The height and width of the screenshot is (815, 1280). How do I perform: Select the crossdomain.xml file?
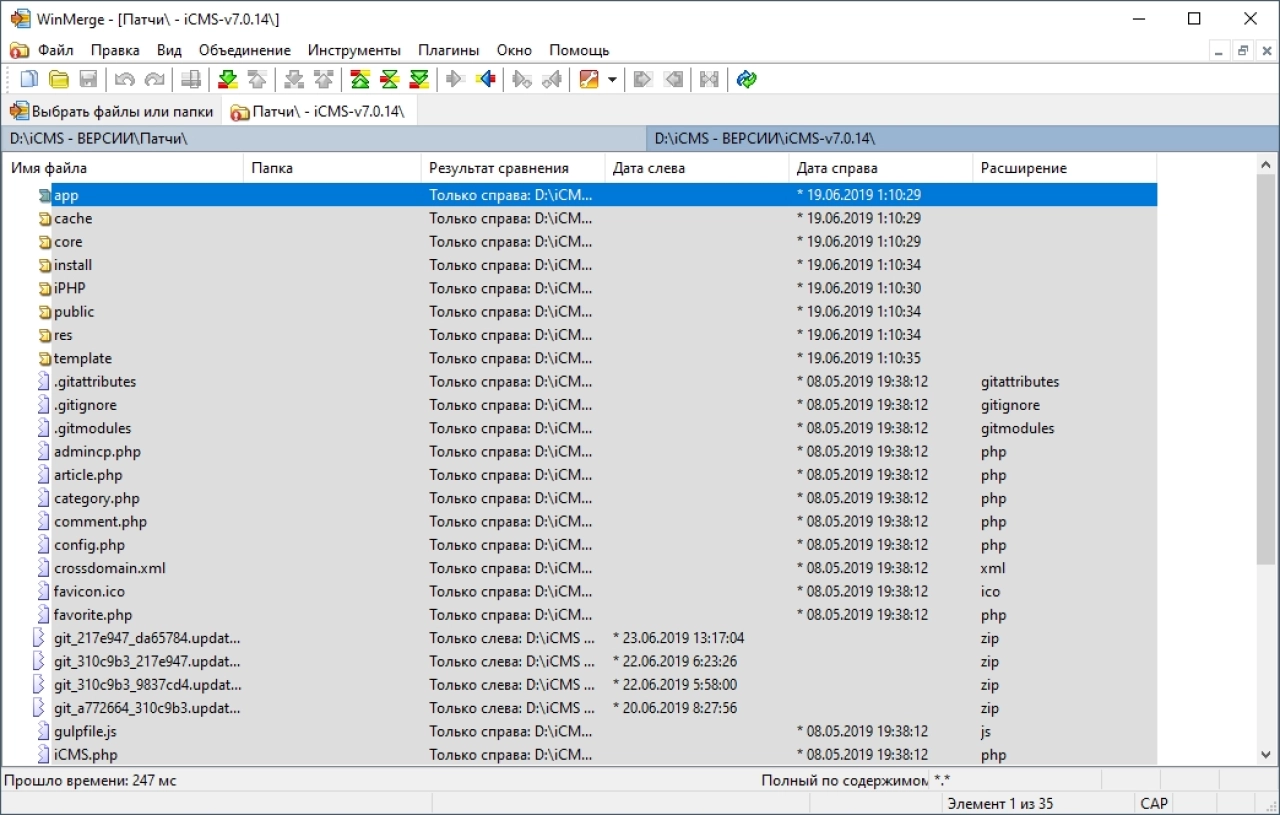tap(580, 568)
